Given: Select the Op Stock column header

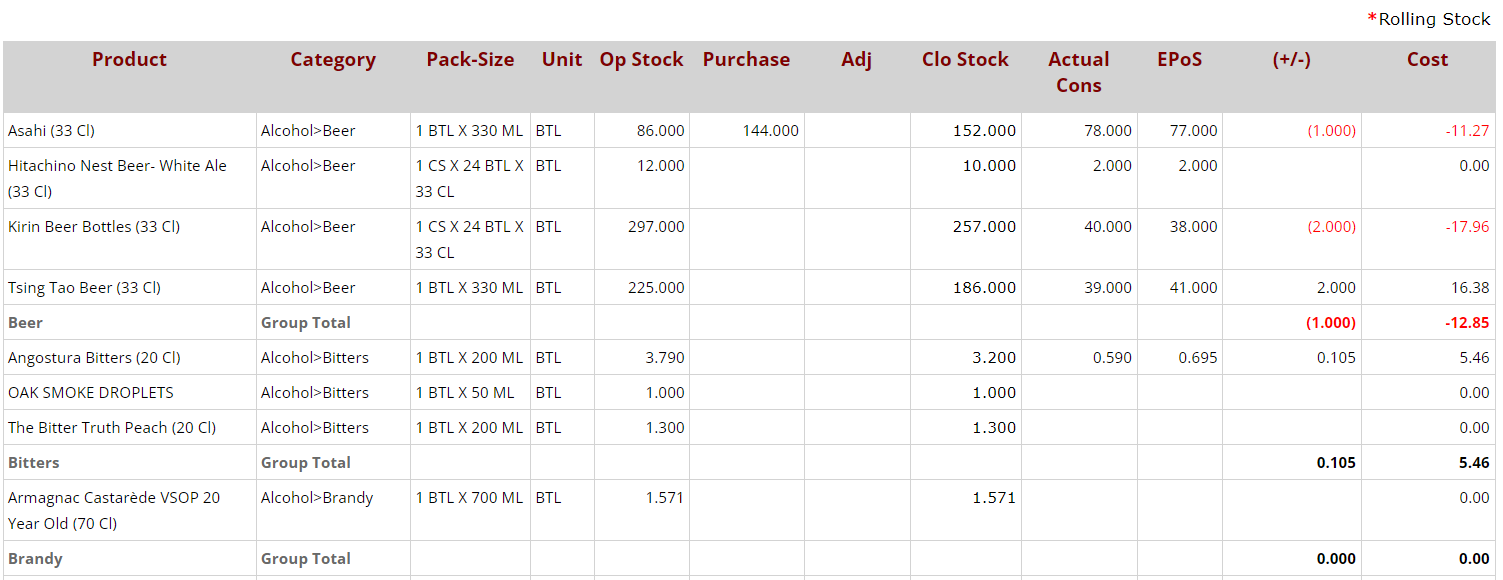Looking at the screenshot, I should click(x=641, y=60).
